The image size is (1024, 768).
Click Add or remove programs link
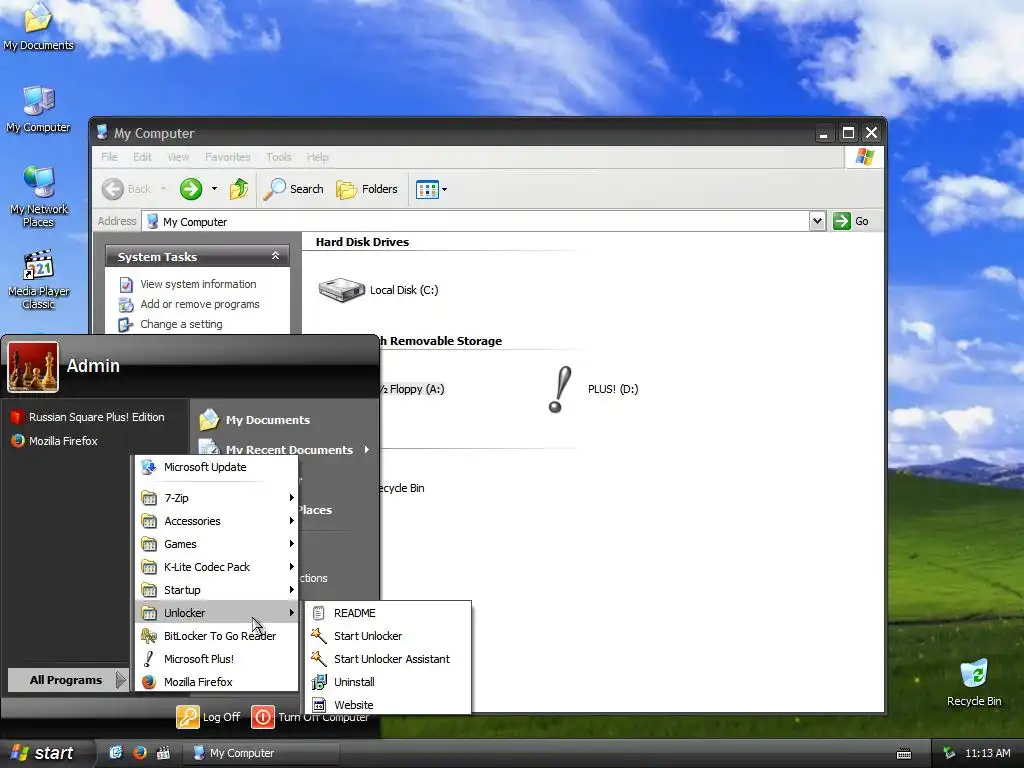[x=200, y=304]
